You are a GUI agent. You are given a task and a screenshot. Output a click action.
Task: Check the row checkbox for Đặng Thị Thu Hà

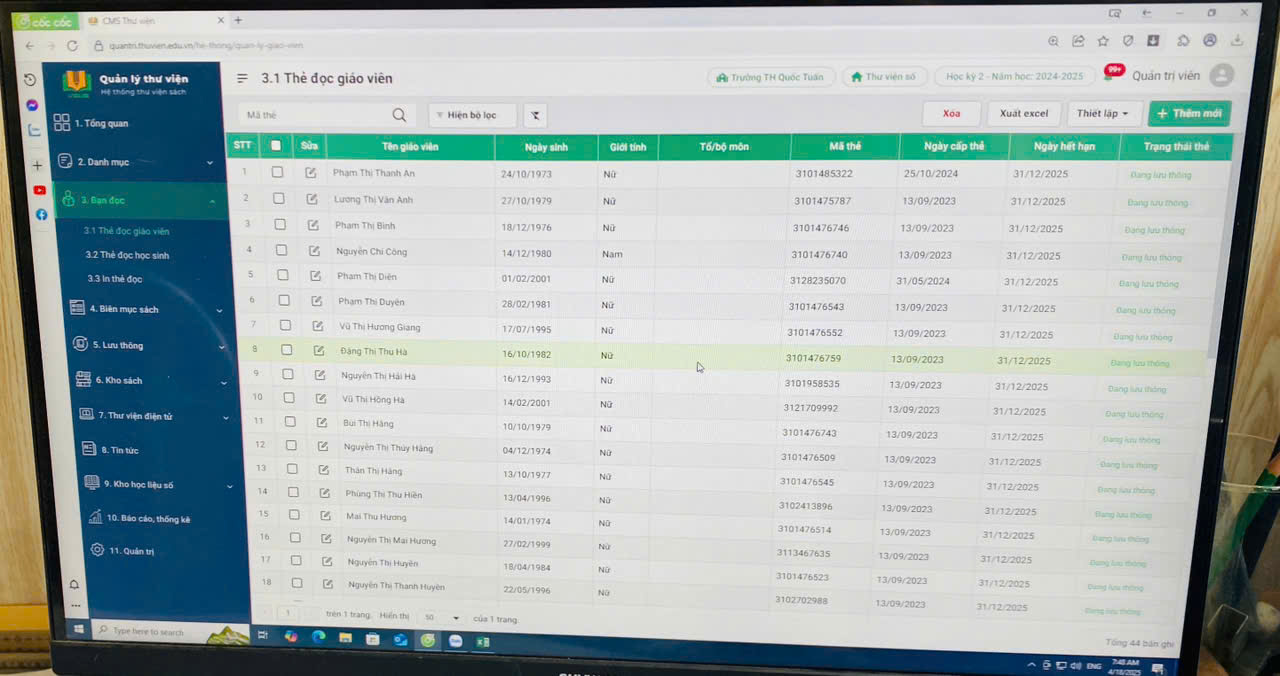(x=286, y=350)
